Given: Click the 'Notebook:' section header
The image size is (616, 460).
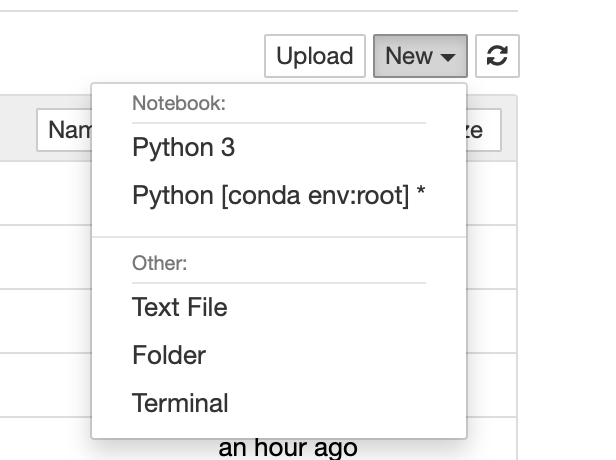Looking at the screenshot, I should [x=179, y=103].
